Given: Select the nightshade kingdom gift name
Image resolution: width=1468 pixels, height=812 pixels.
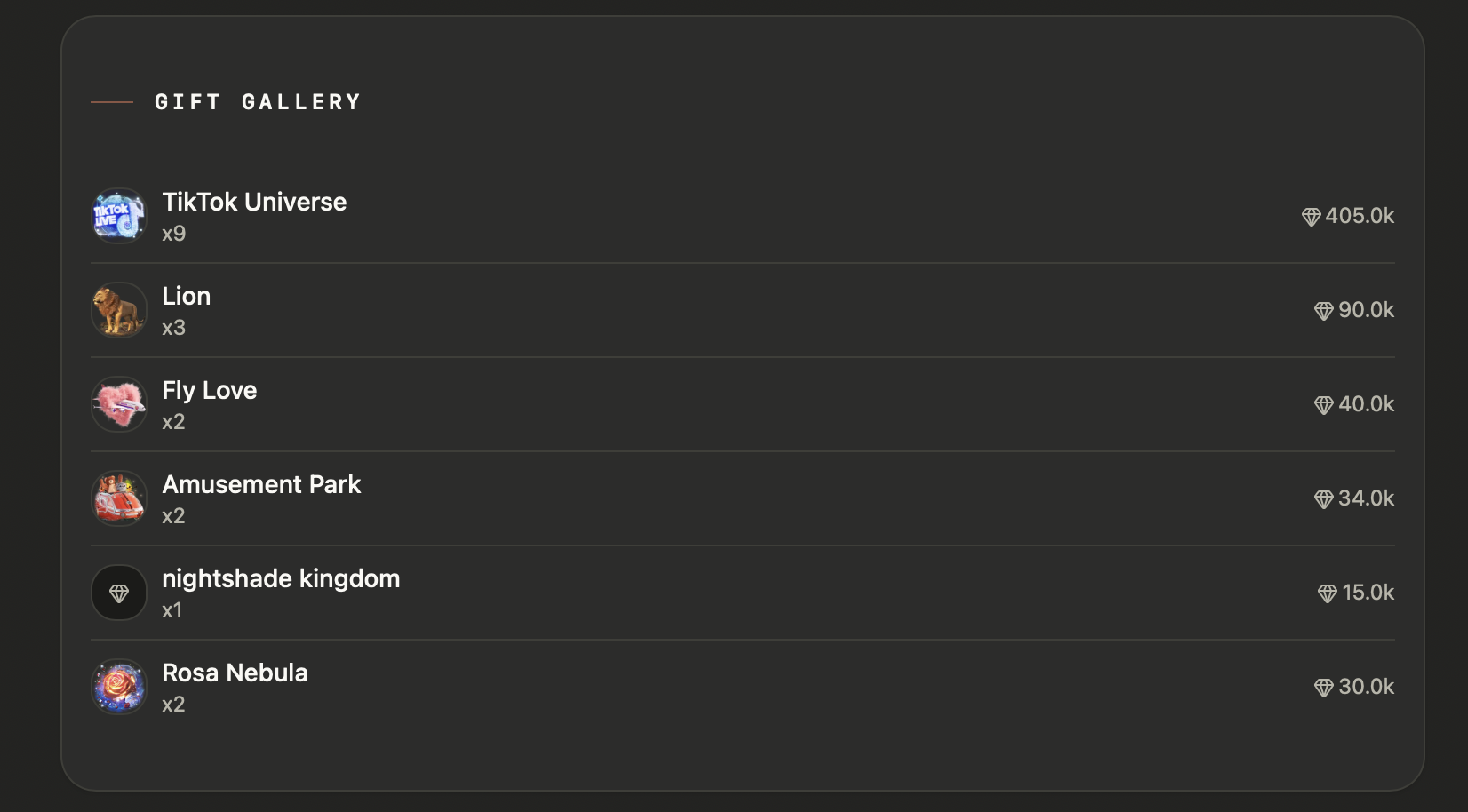Looking at the screenshot, I should point(281,579).
